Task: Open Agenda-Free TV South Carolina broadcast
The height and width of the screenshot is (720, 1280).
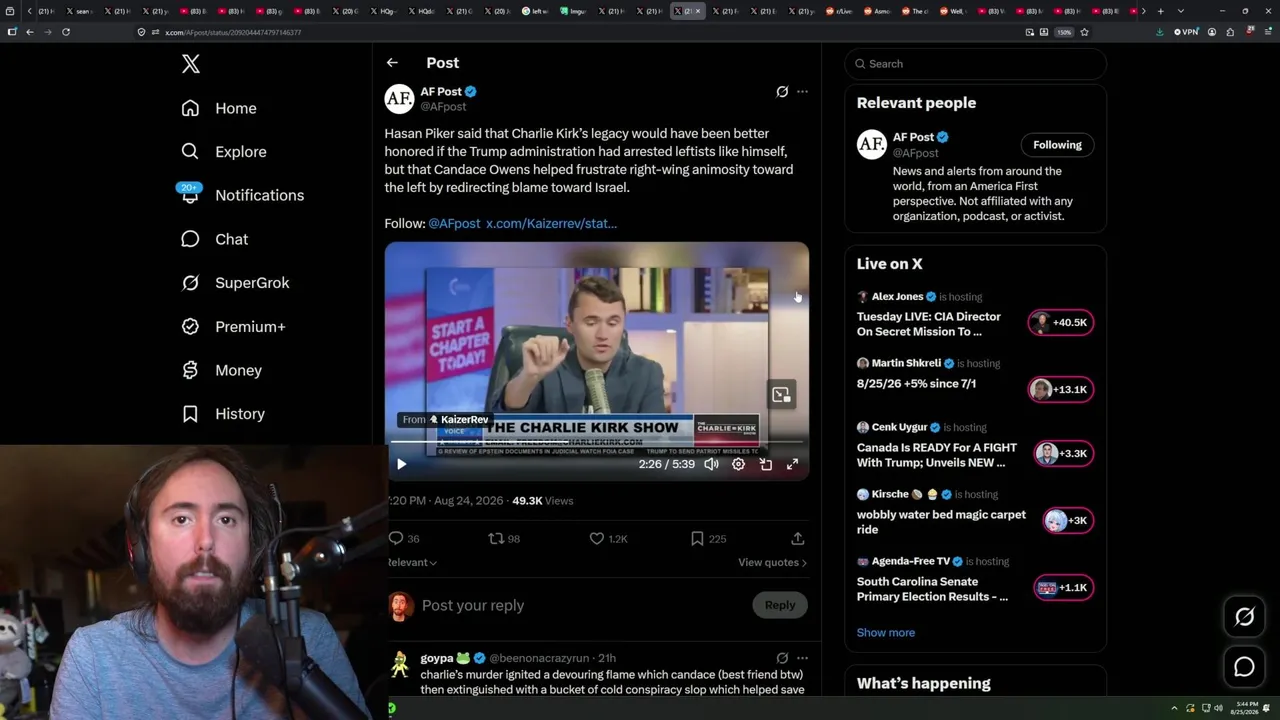Action: [932, 589]
